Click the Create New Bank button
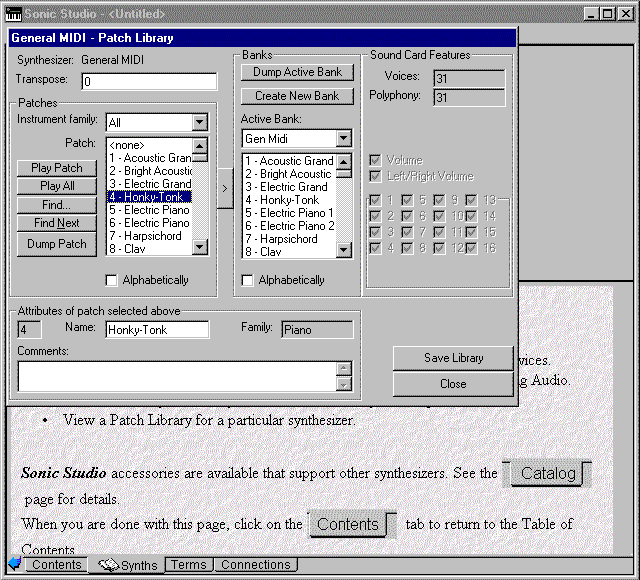 297,96
